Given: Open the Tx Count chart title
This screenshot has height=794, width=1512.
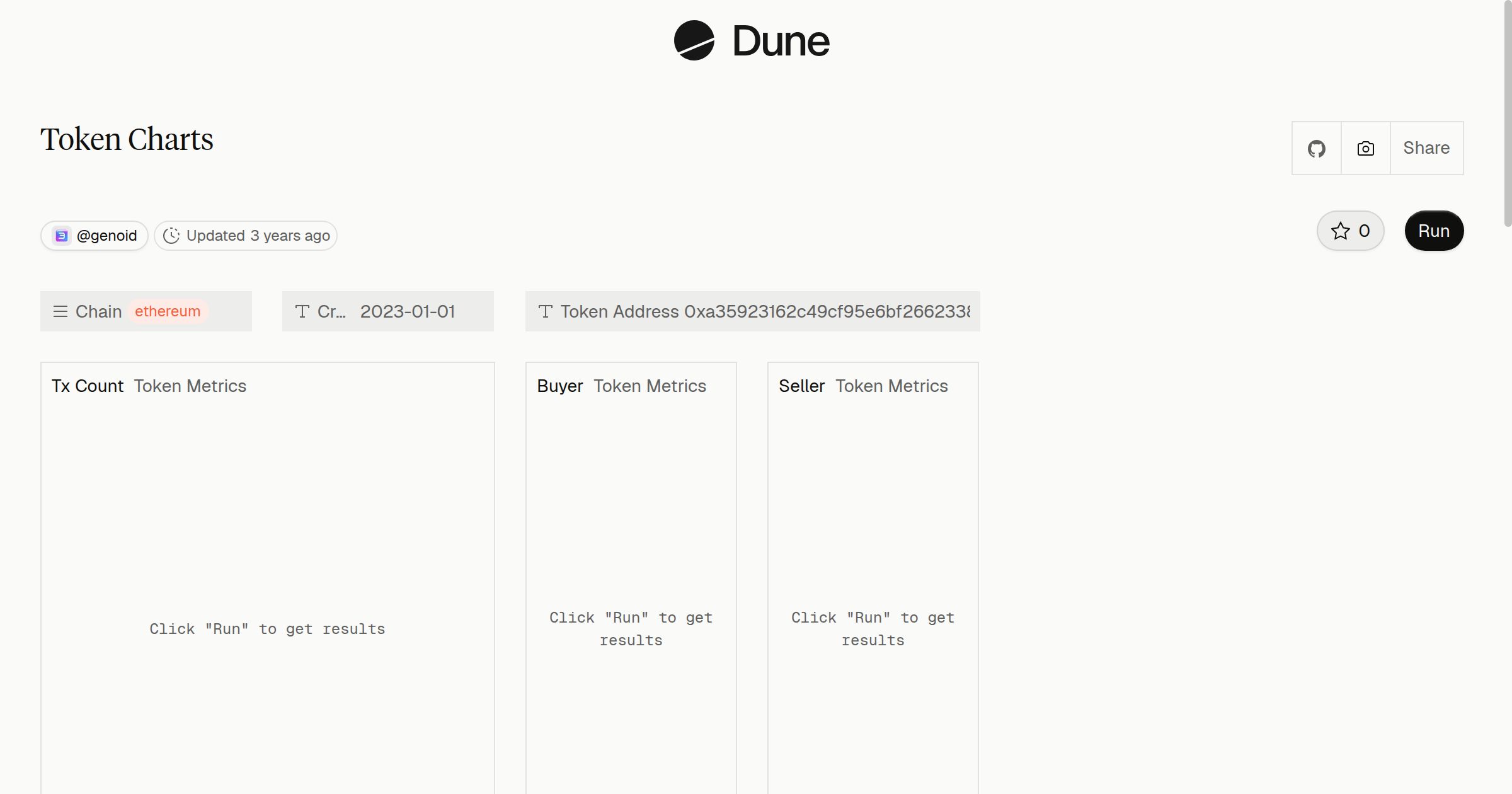Looking at the screenshot, I should (x=88, y=386).
